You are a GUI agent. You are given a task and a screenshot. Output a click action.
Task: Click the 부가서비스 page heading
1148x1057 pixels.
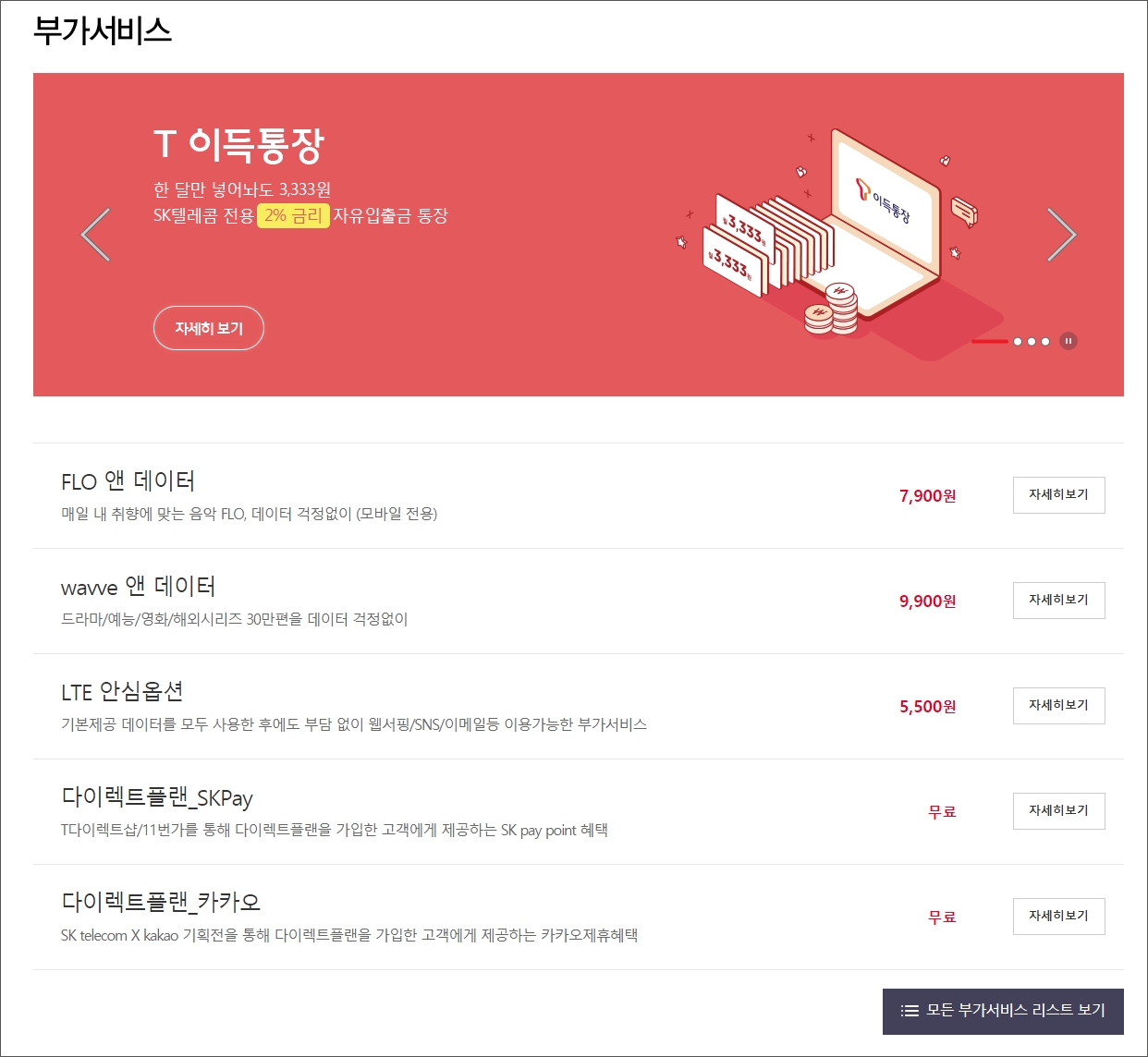coord(103,31)
